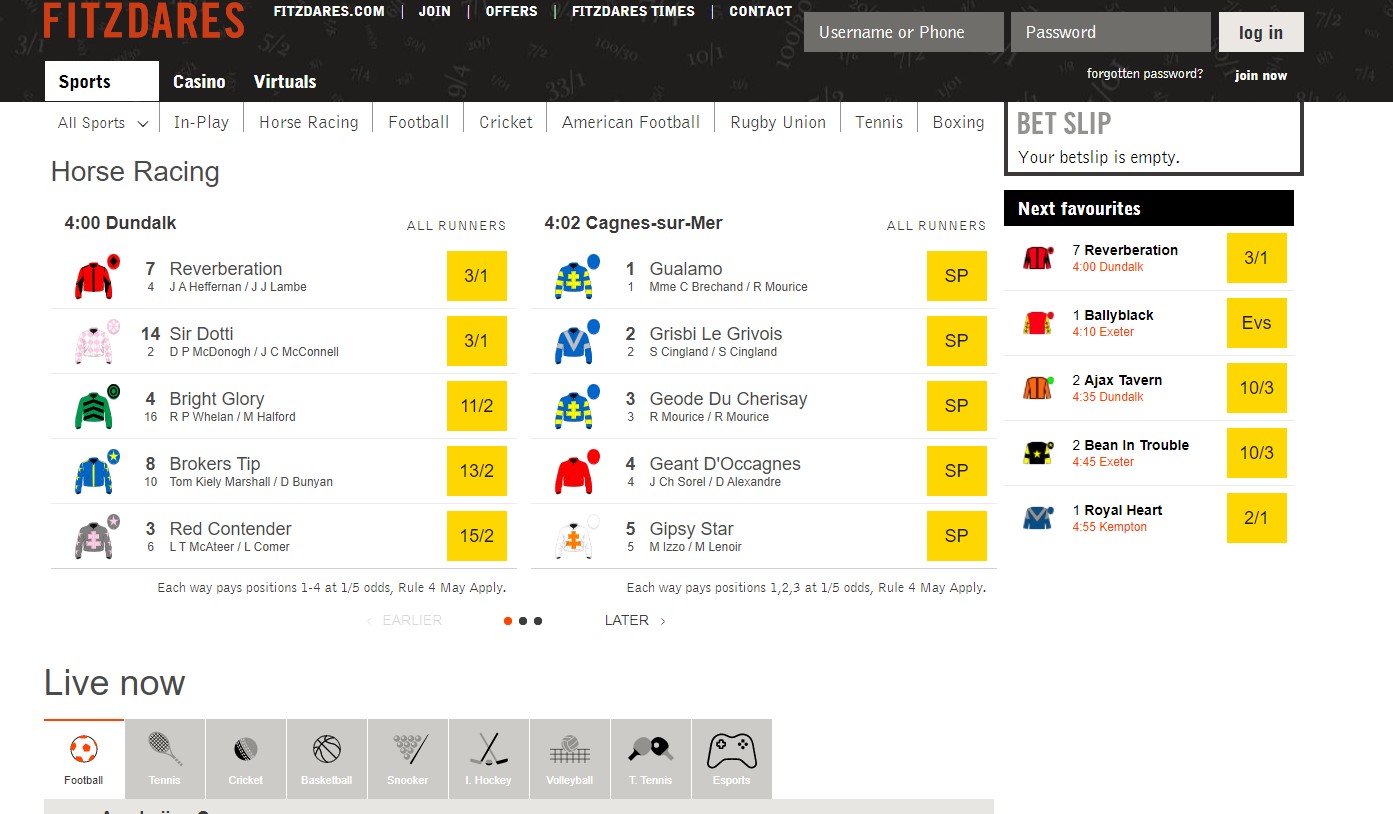1393x814 pixels.
Task: Go to the second carousel page dot
Action: 523,621
